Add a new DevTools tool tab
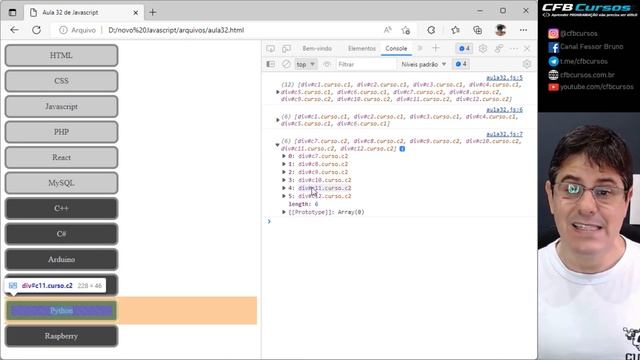 pyautogui.click(x=436, y=48)
